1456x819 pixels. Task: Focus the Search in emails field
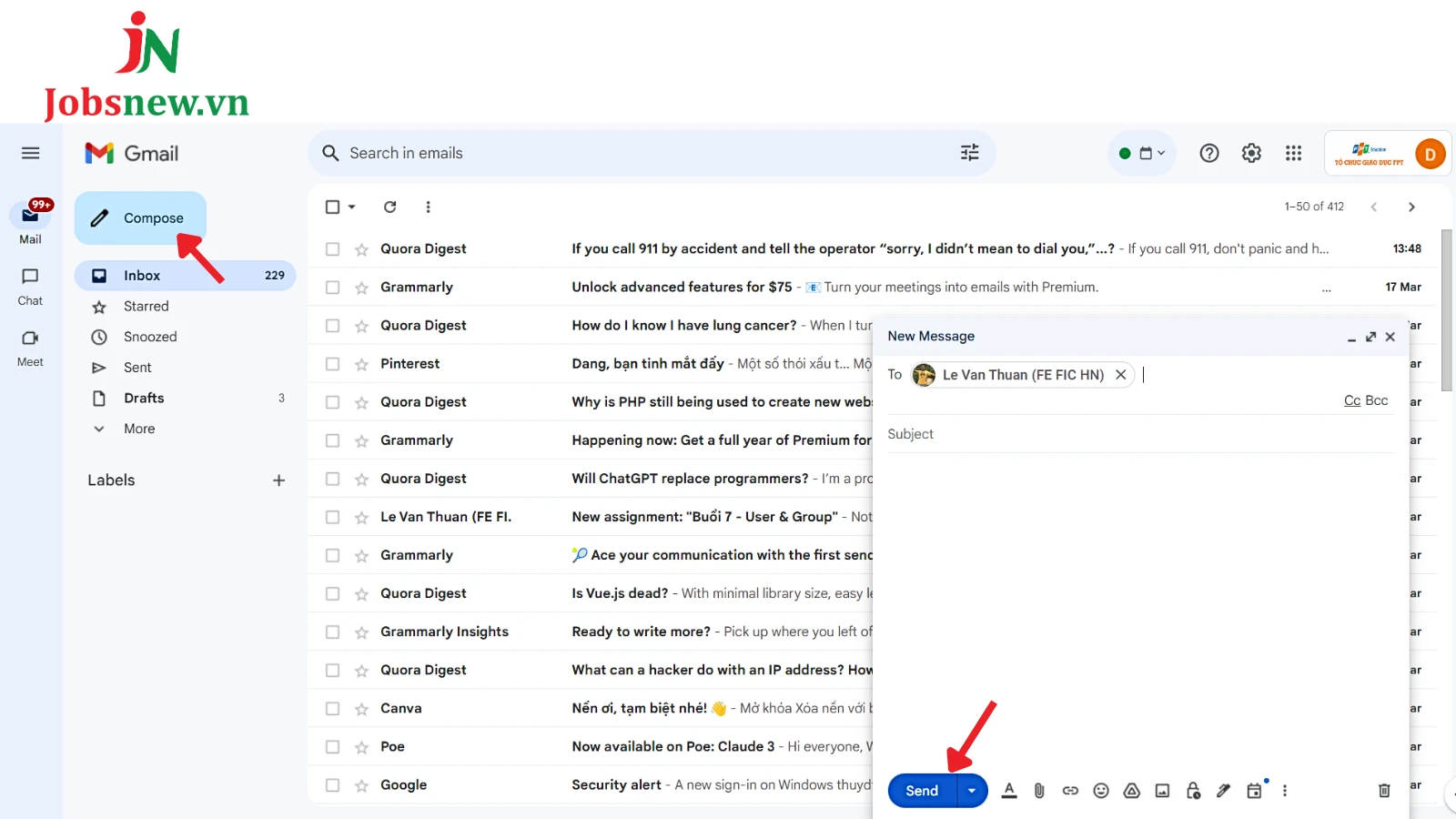pos(651,153)
